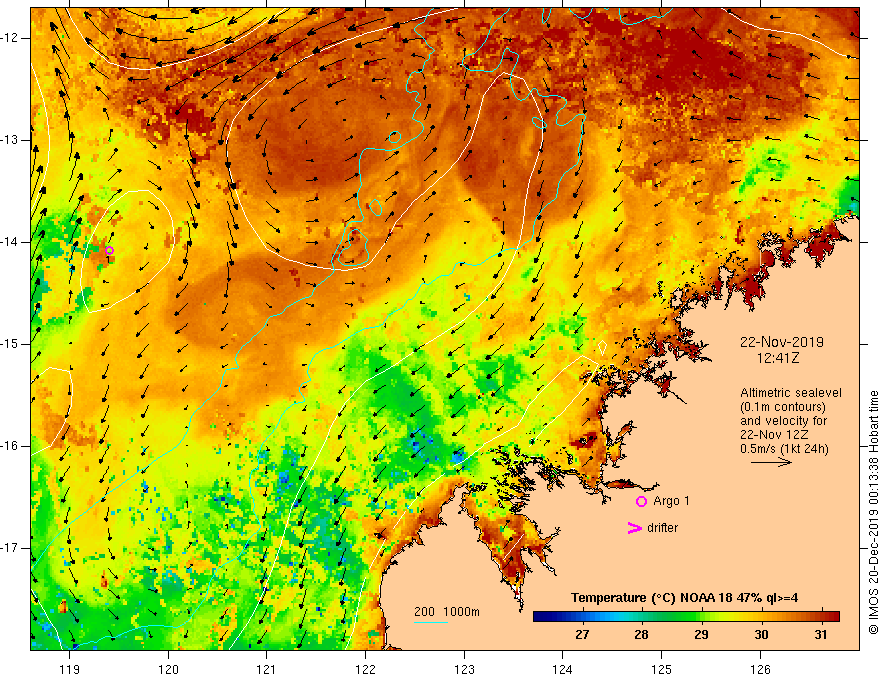This screenshot has width=880, height=680.
Task: Click the longitude axis label 124
Action: 563,669
